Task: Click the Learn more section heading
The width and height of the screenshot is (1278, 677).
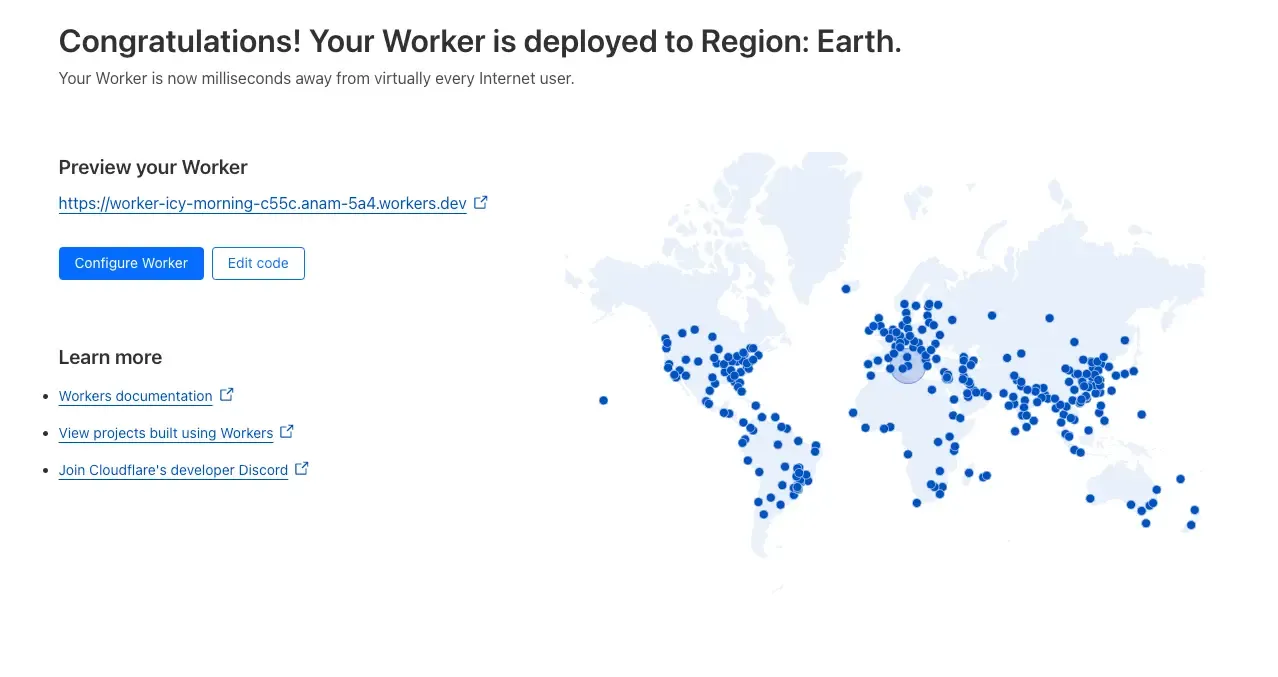Action: (110, 358)
